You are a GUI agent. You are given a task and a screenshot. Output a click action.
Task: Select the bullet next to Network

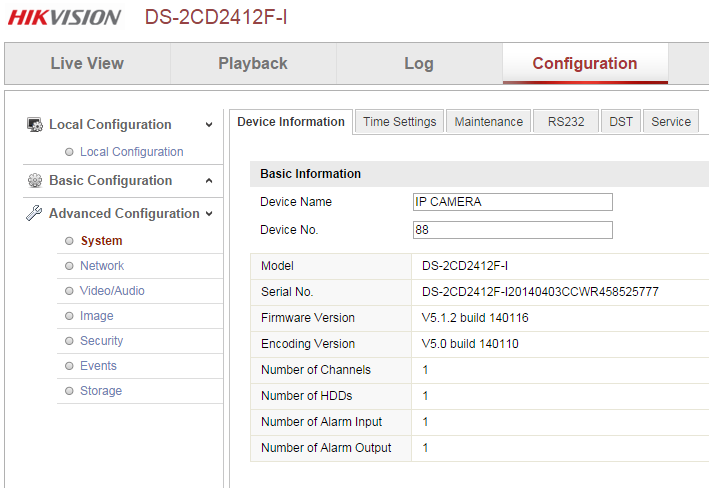click(x=69, y=266)
